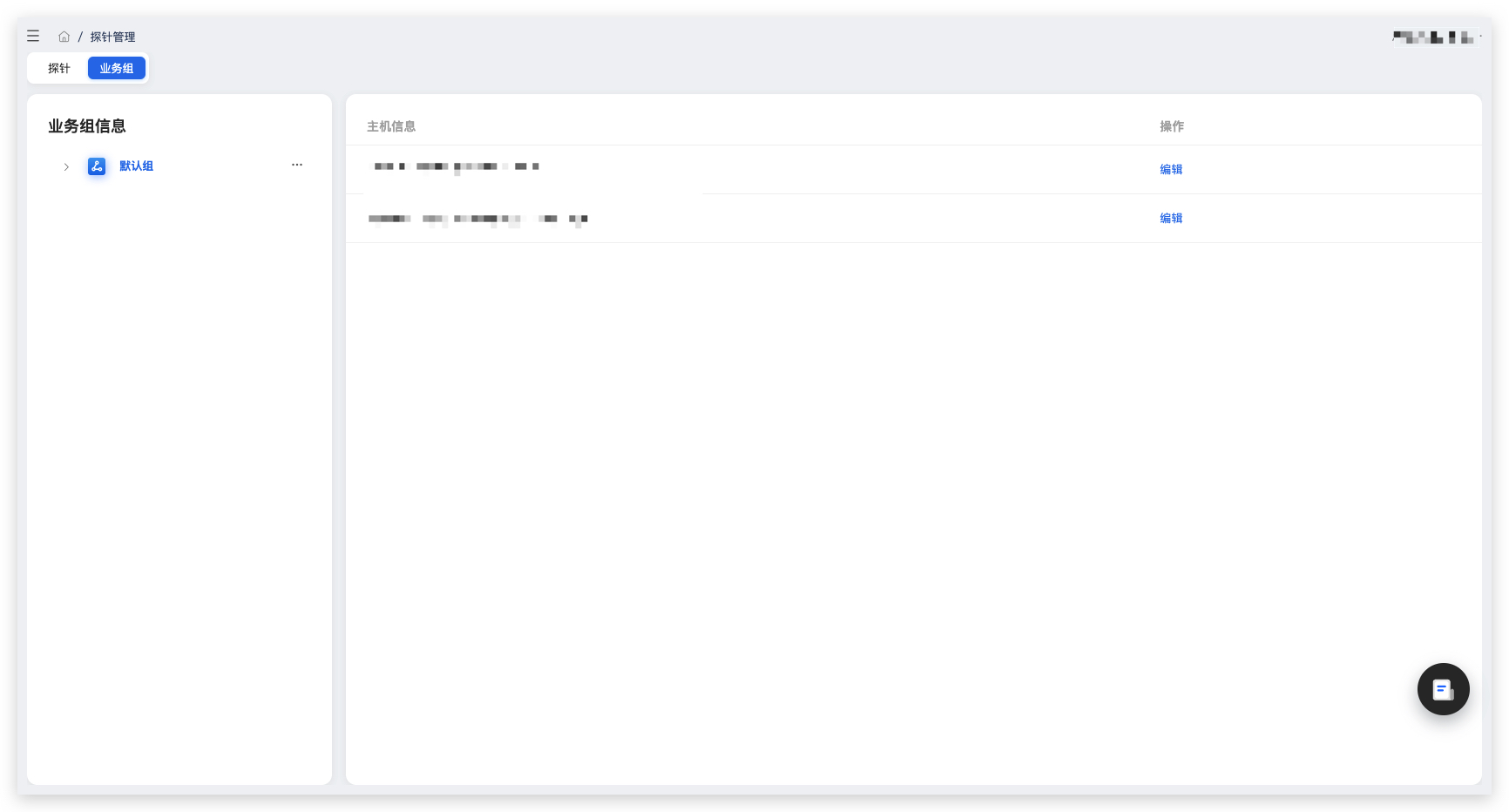Click the second host info entry
Image resolution: width=1509 pixels, height=812 pixels.
478,219
